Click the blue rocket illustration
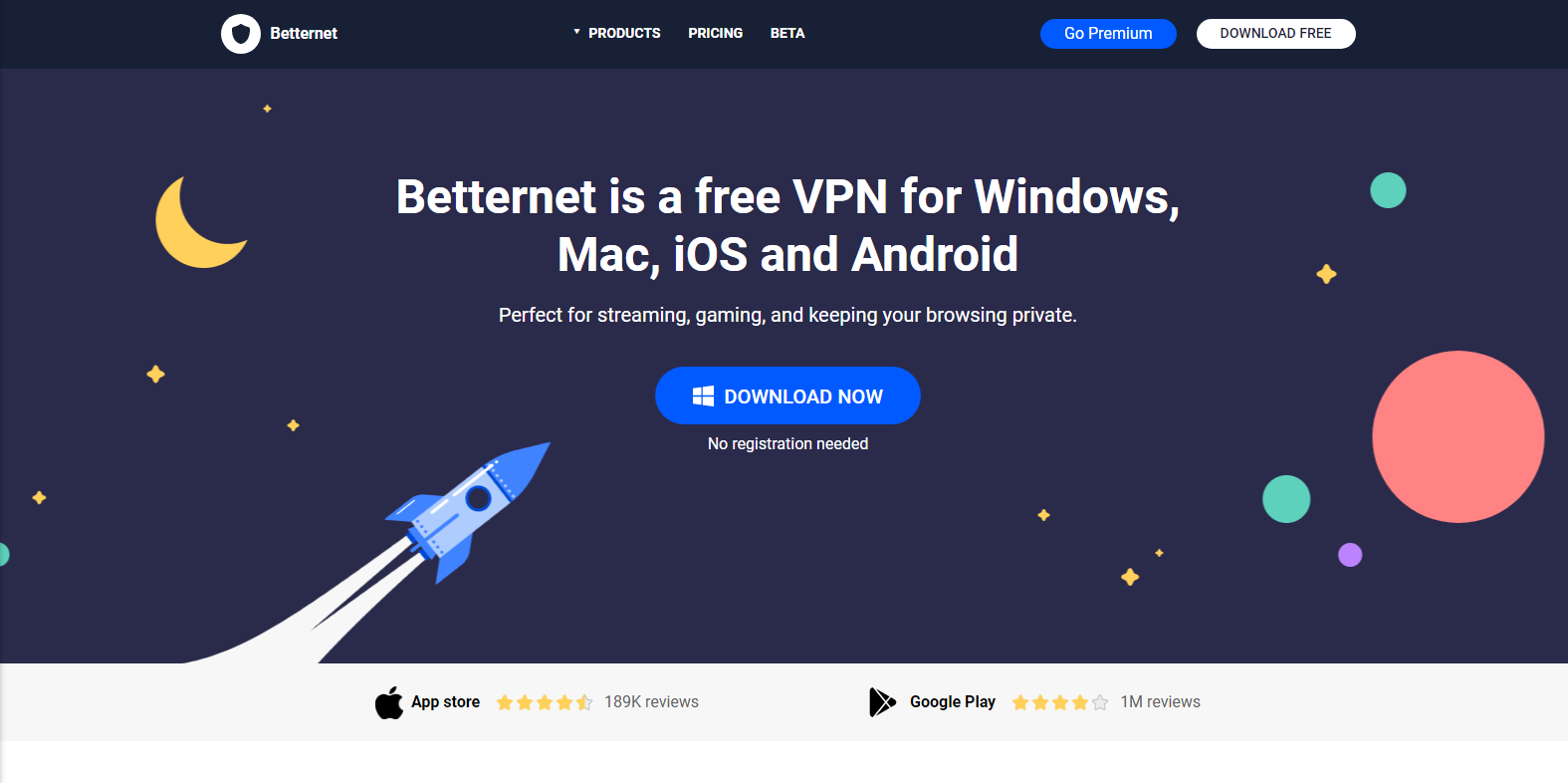The width and height of the screenshot is (1568, 783). (468, 512)
